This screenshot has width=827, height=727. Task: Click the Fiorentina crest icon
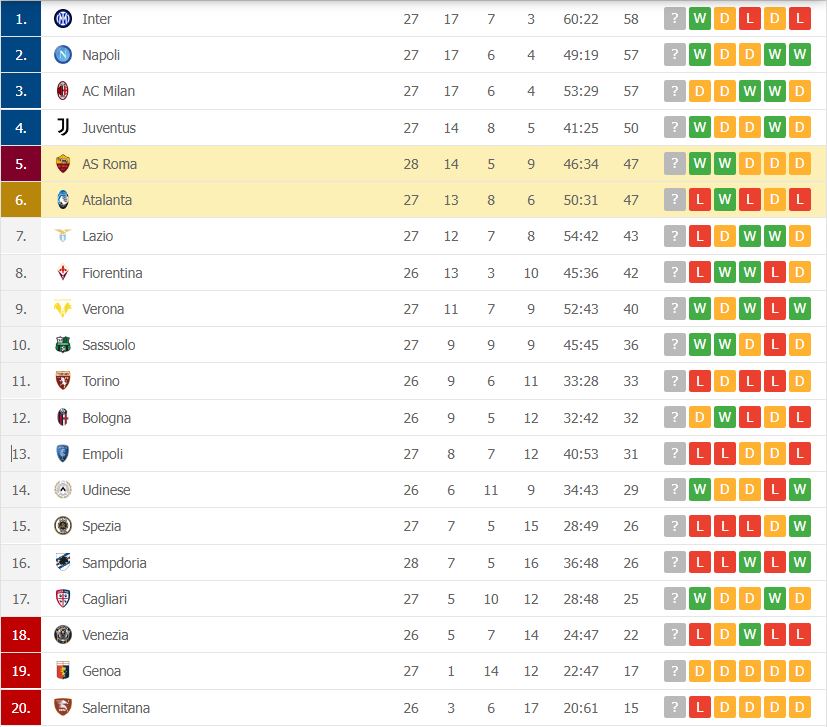click(x=63, y=273)
